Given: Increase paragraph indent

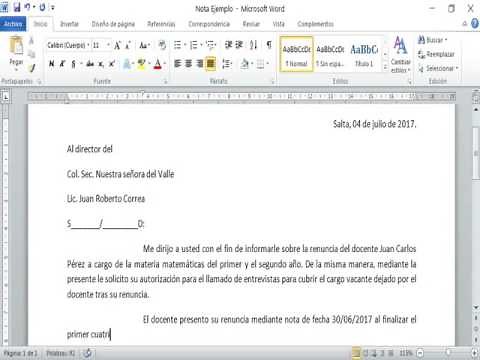Looking at the screenshot, I should tap(239, 45).
